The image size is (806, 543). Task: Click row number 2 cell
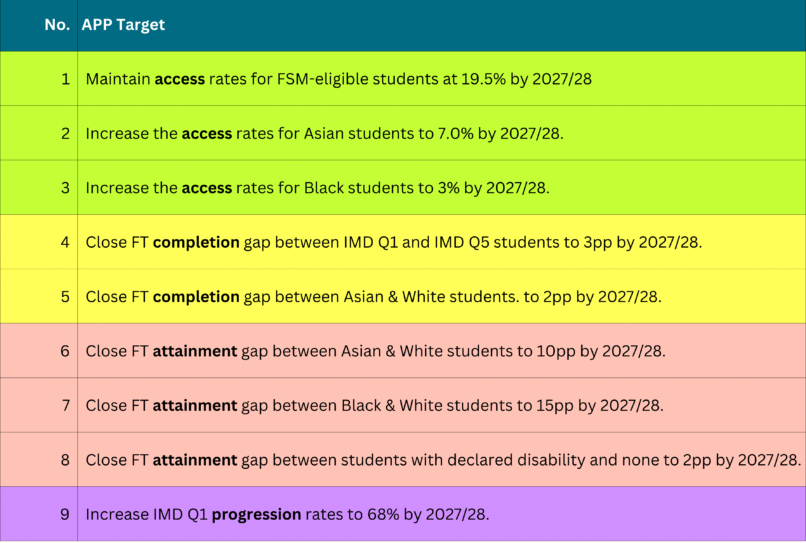39,133
